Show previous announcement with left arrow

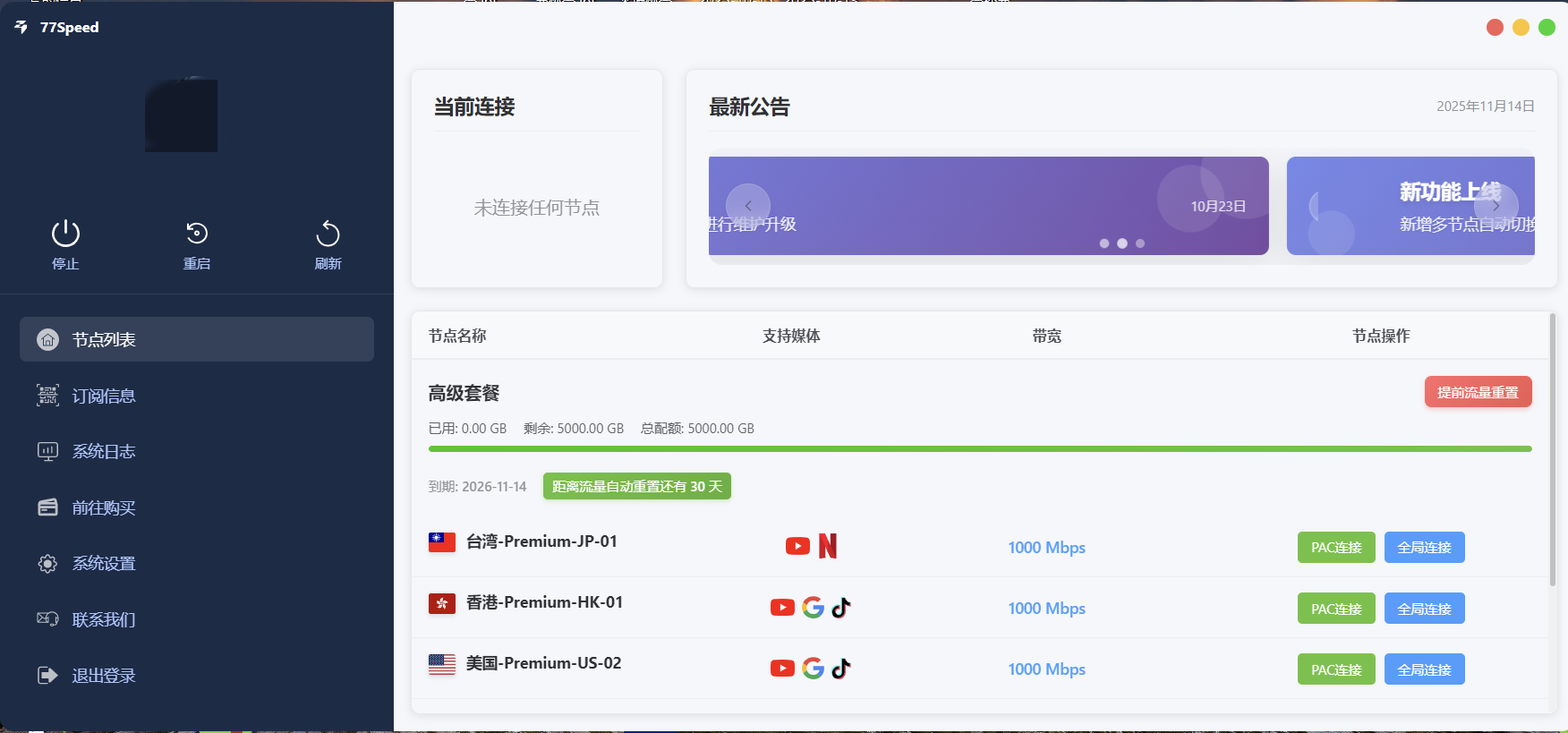748,206
